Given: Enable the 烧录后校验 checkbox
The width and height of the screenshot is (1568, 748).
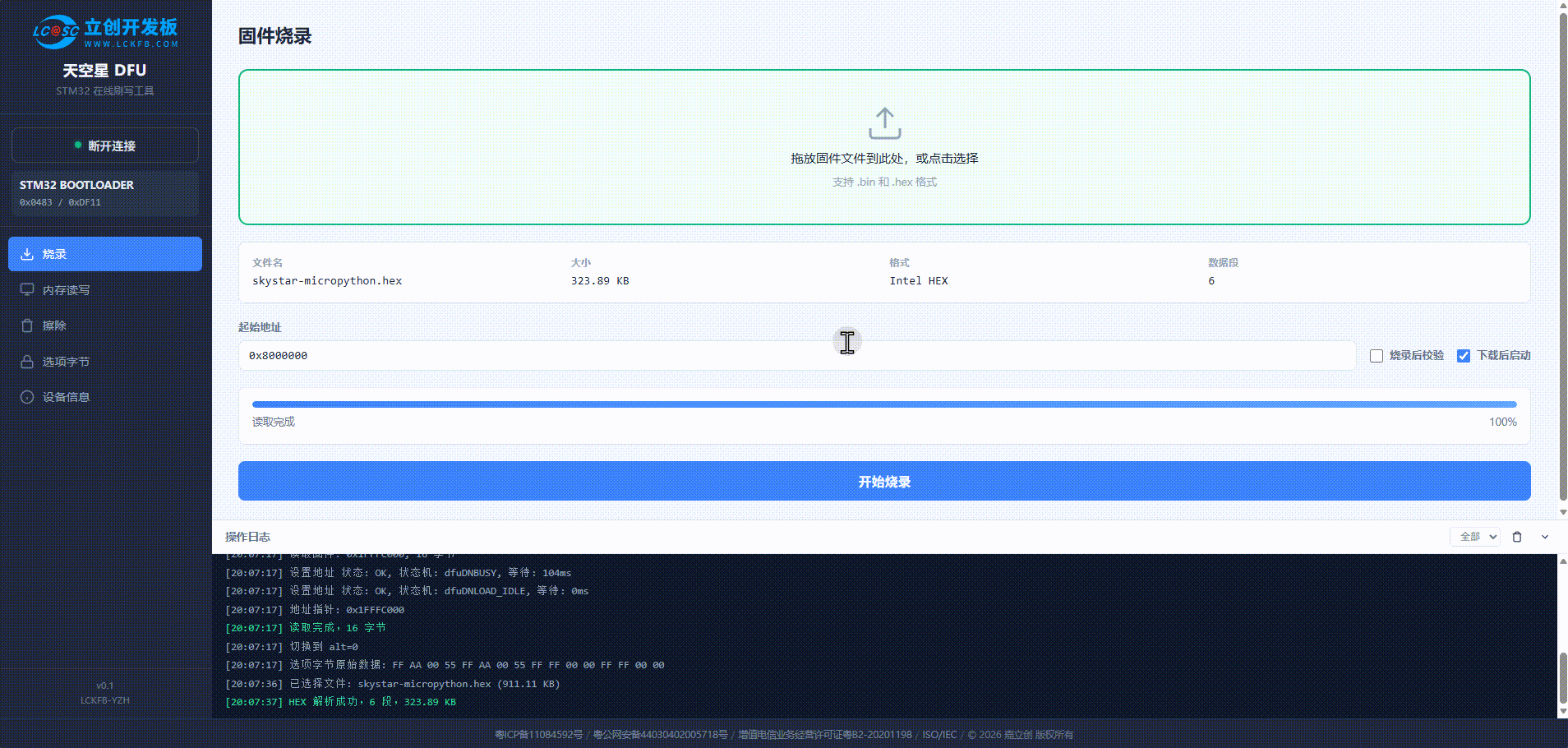Looking at the screenshot, I should pos(1377,356).
